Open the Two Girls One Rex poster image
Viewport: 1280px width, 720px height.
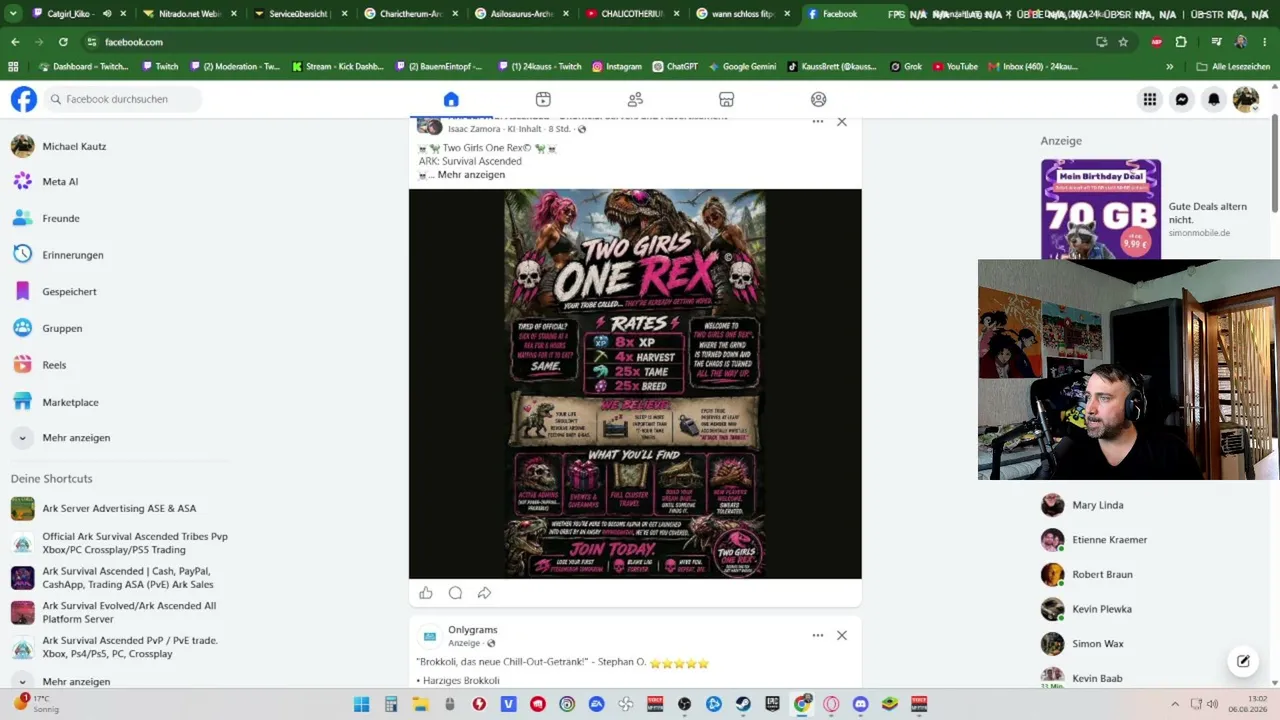coord(635,384)
